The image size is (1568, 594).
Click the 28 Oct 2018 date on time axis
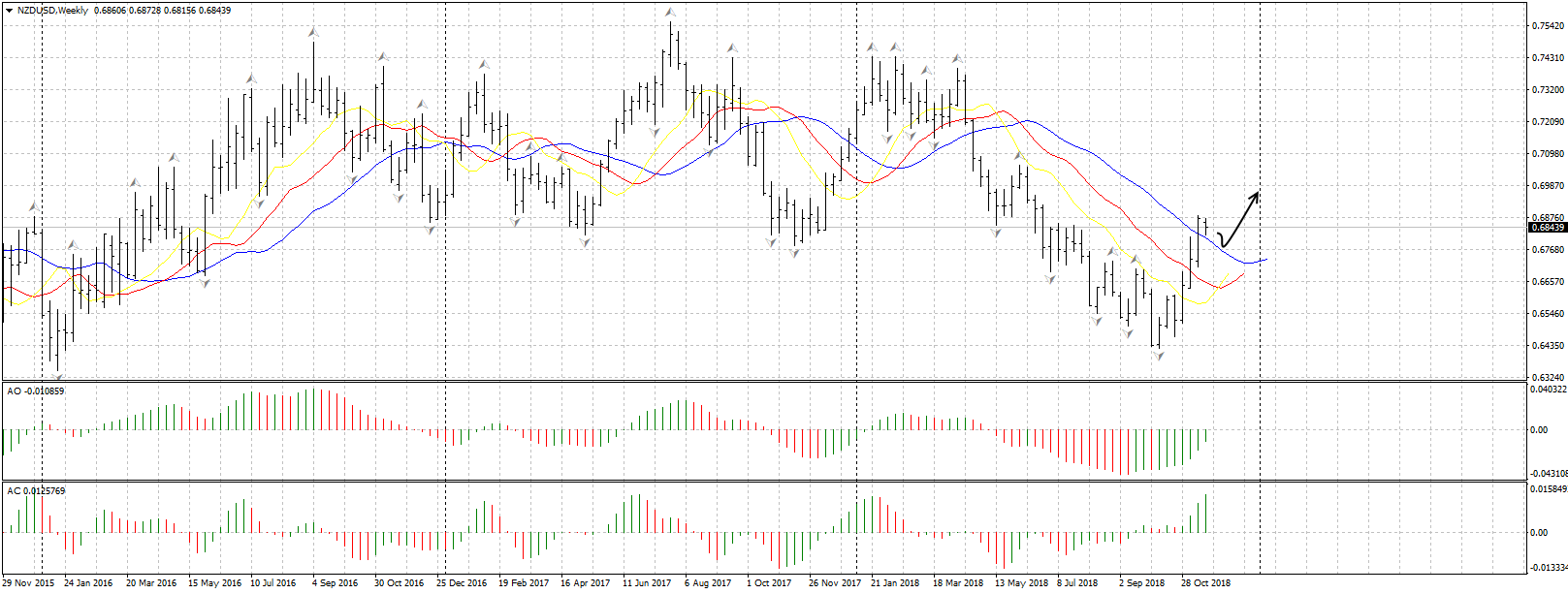click(1205, 583)
